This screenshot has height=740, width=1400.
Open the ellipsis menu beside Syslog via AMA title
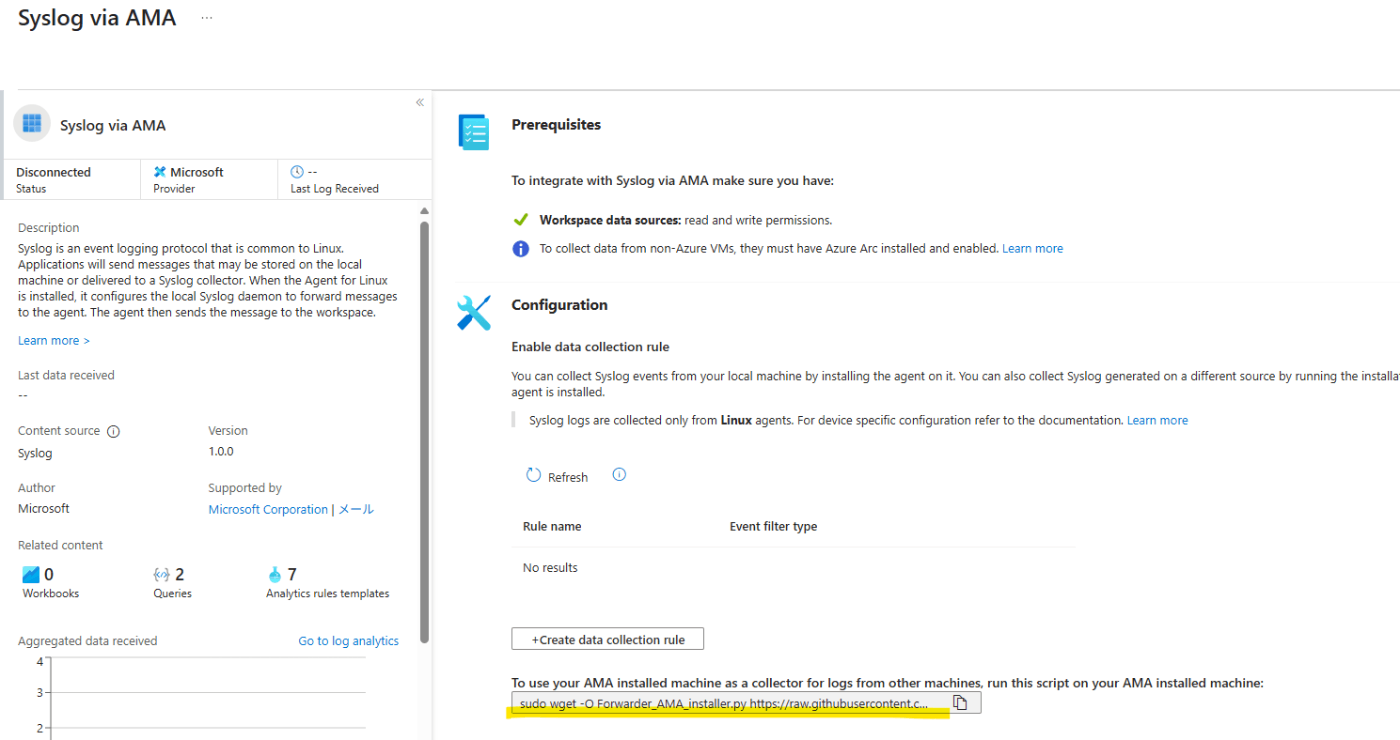[207, 18]
